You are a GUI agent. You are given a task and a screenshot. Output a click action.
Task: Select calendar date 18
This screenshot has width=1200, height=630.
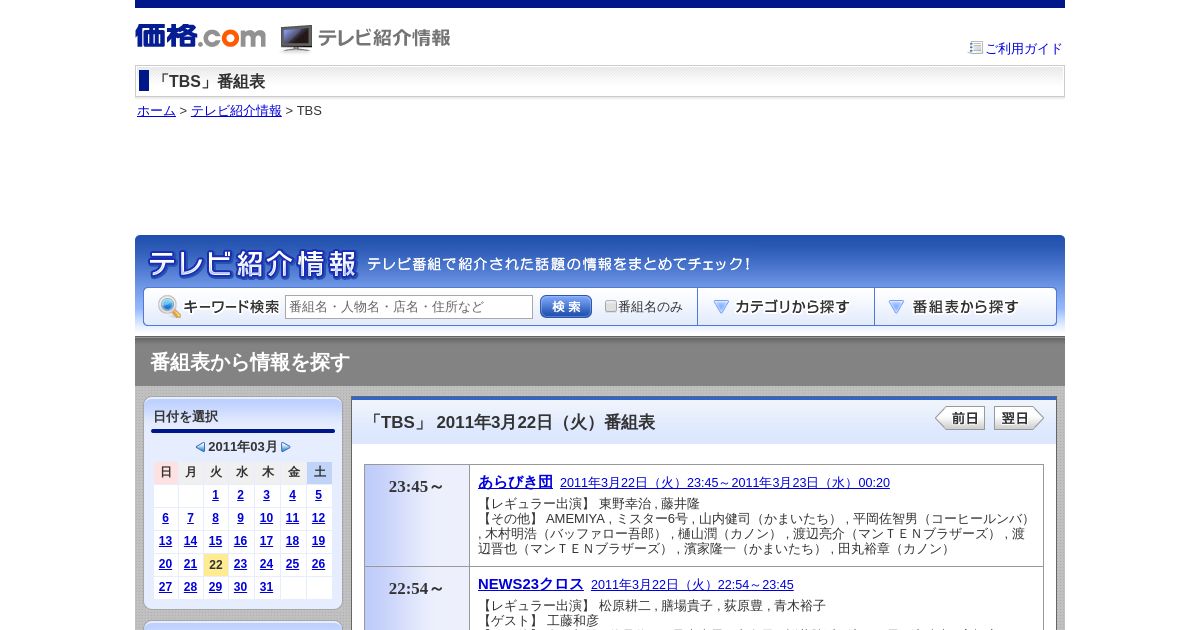coord(292,541)
